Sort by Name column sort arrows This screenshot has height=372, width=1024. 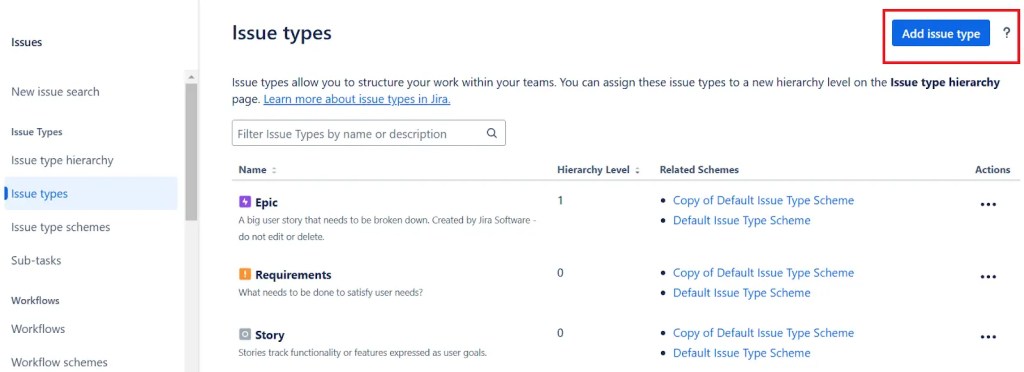(x=274, y=170)
